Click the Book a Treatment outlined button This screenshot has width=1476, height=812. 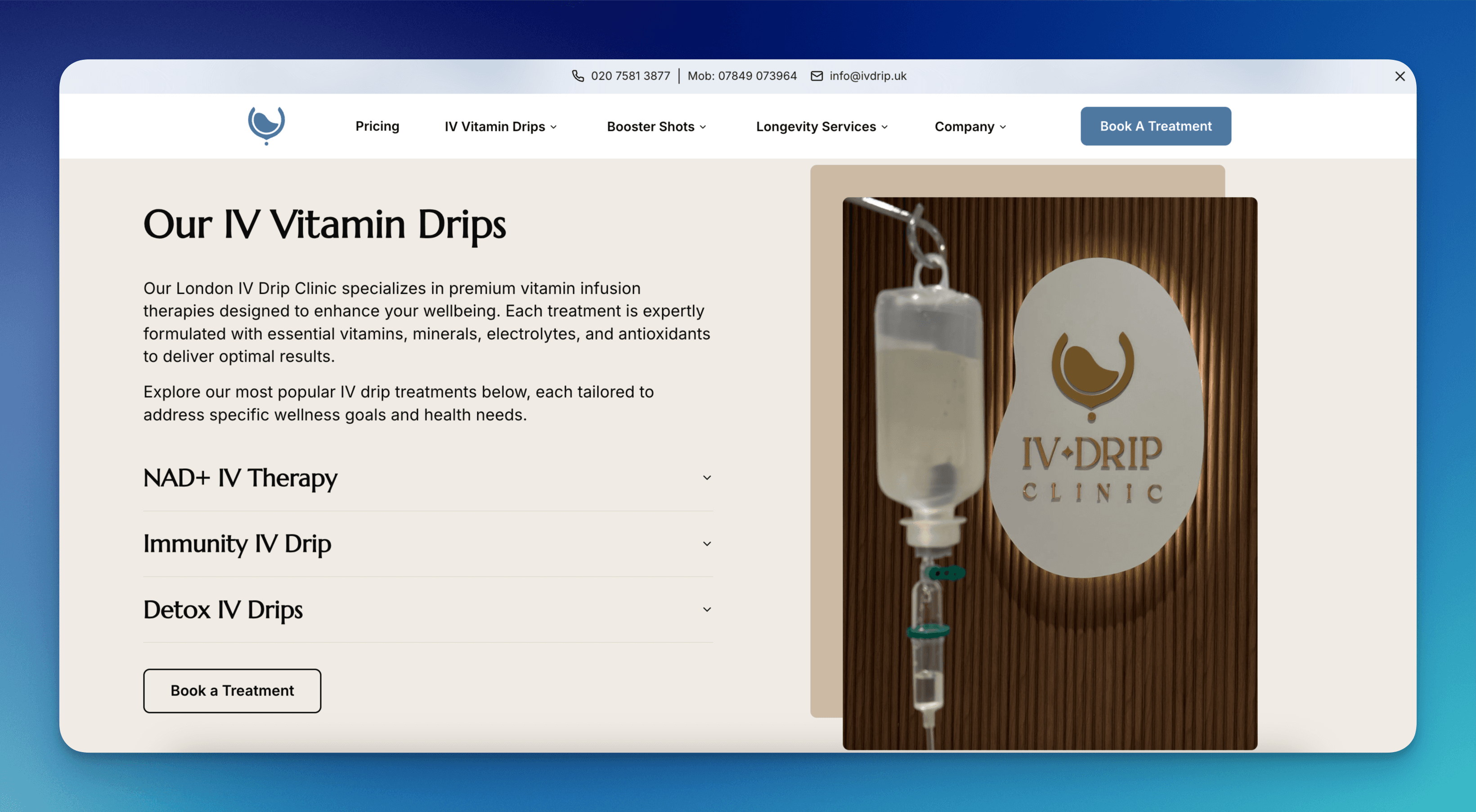tap(232, 691)
